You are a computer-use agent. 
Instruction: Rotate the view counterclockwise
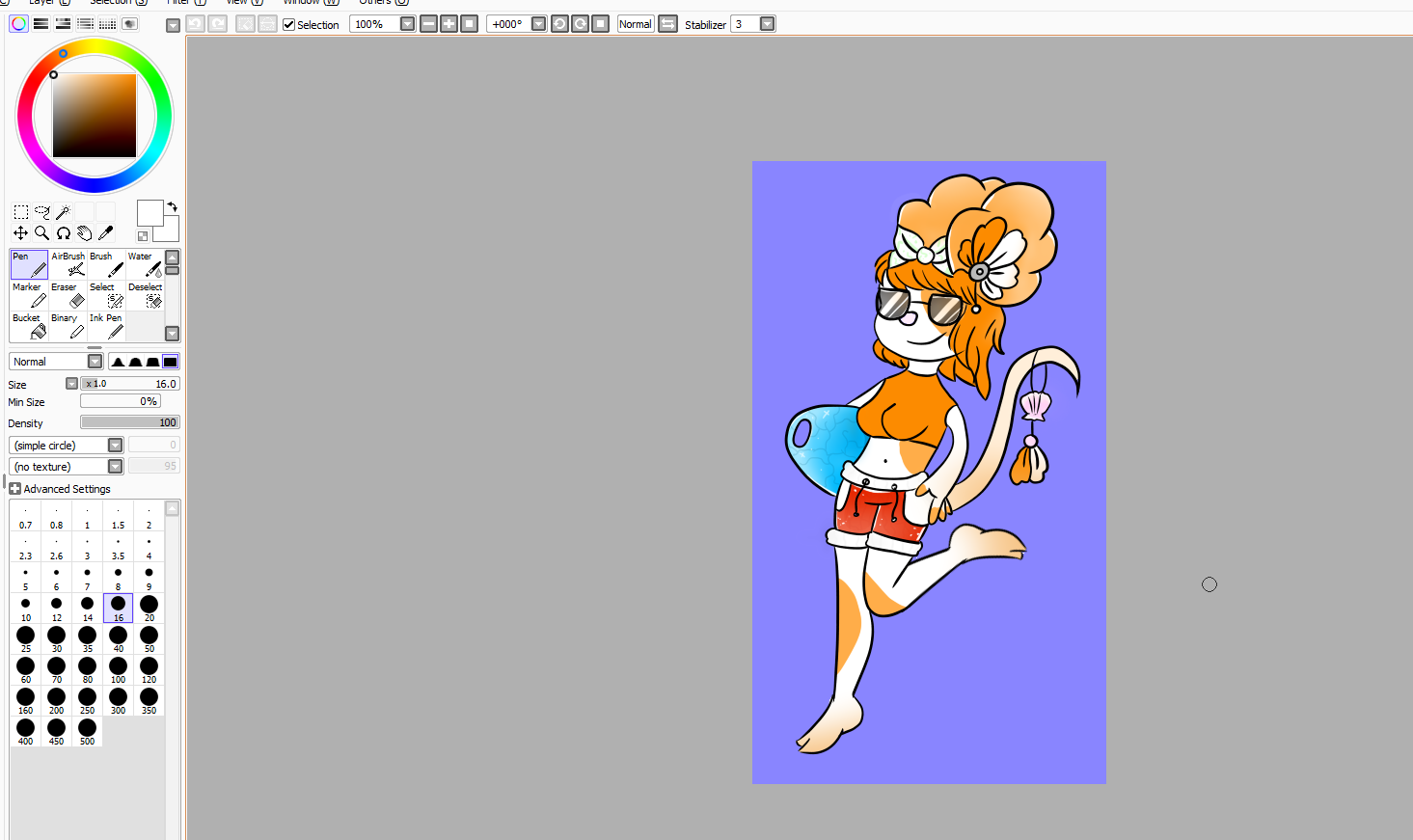(559, 24)
